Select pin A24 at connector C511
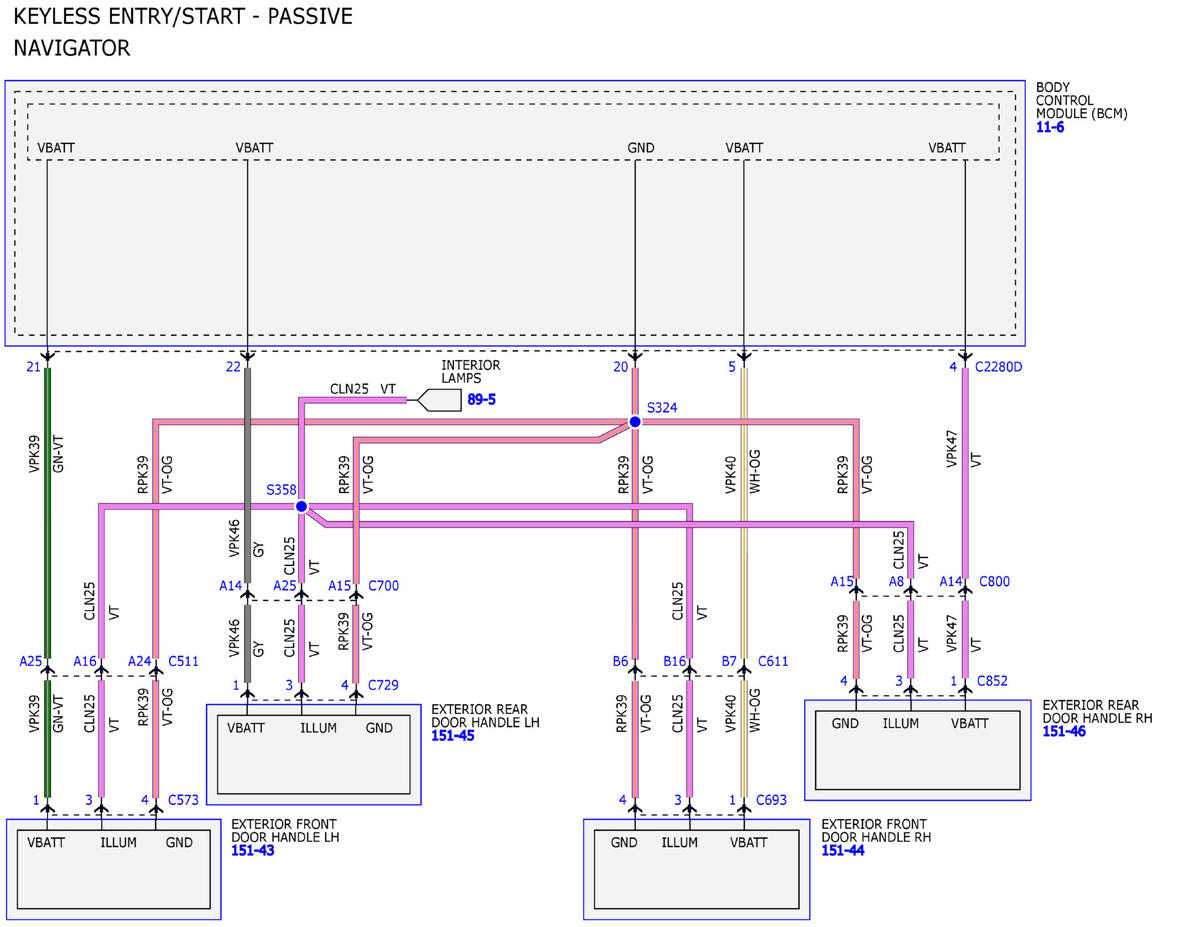Screen dimensions: 1200x927 point(139,661)
